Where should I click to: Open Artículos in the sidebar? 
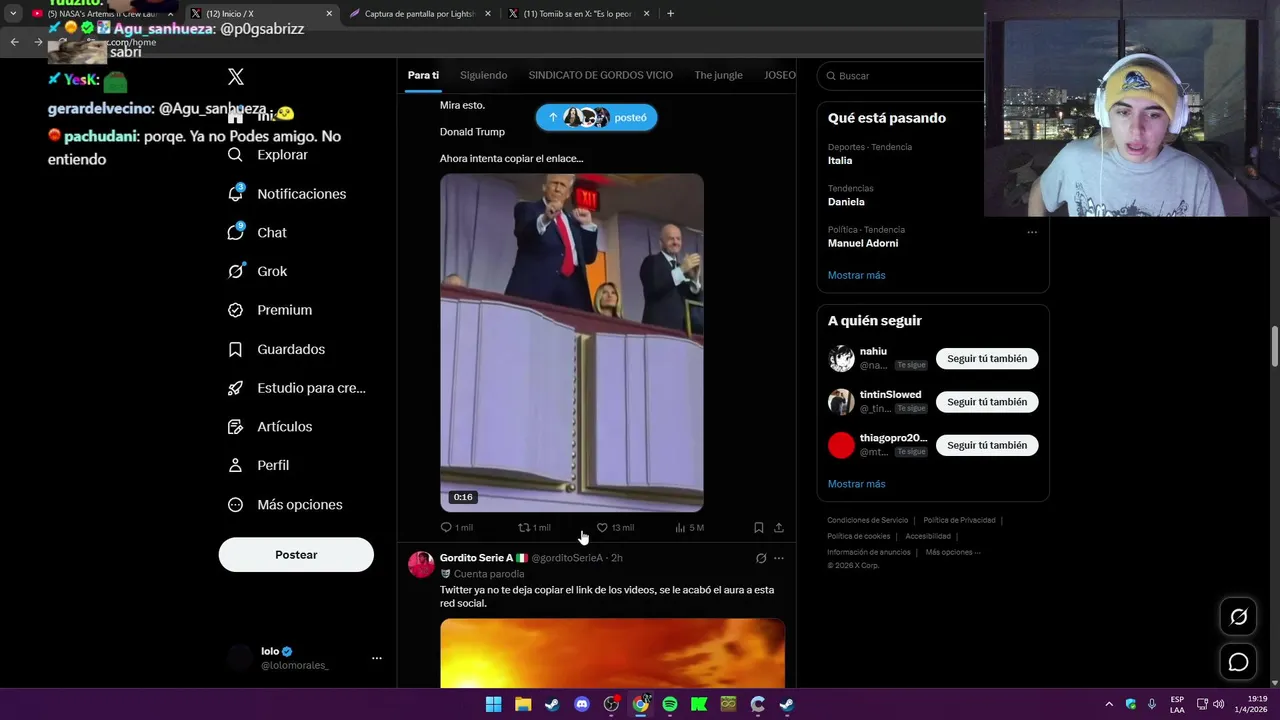[270, 427]
